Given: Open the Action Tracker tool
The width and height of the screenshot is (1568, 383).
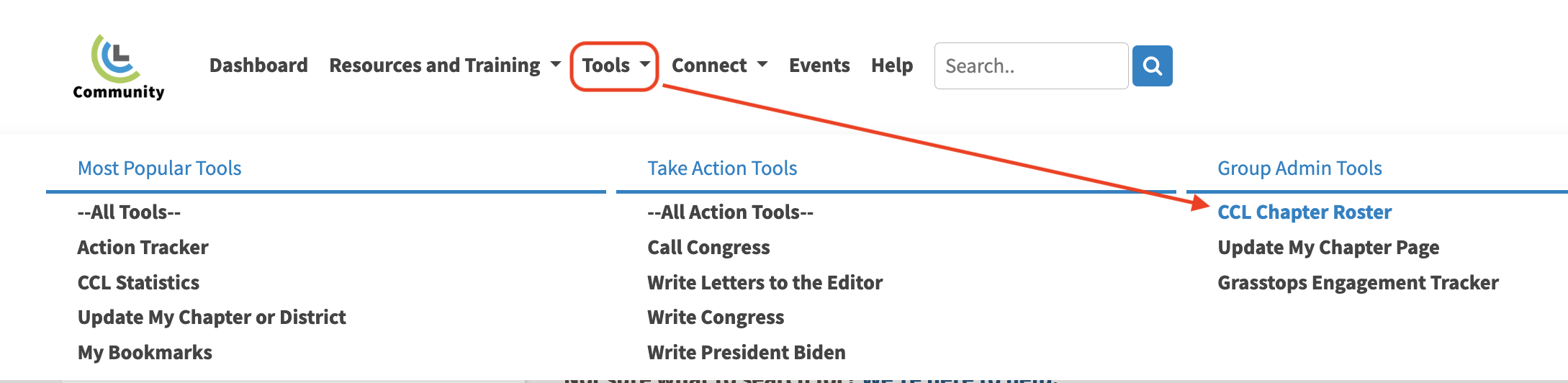Looking at the screenshot, I should point(143,248).
